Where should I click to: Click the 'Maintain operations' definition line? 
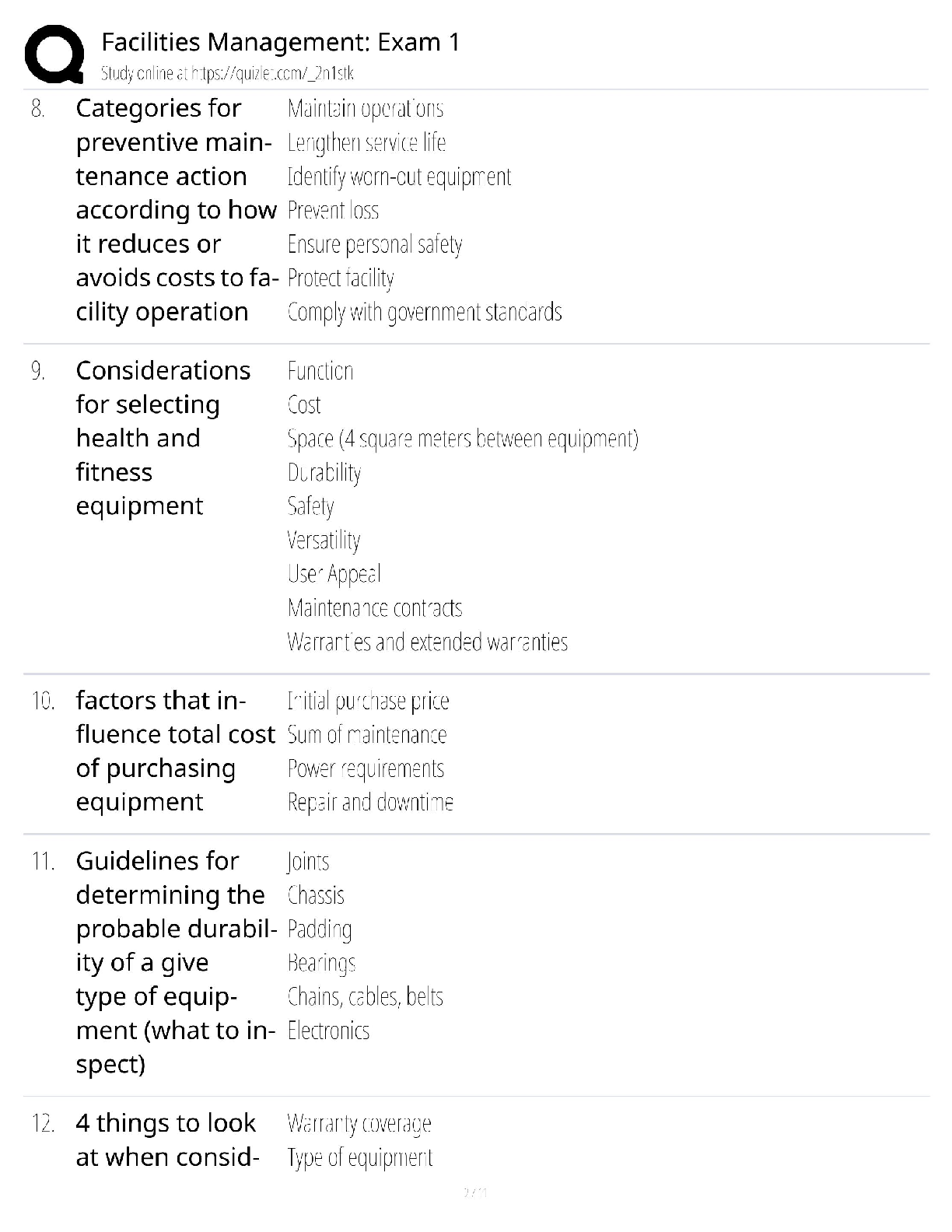click(x=366, y=109)
